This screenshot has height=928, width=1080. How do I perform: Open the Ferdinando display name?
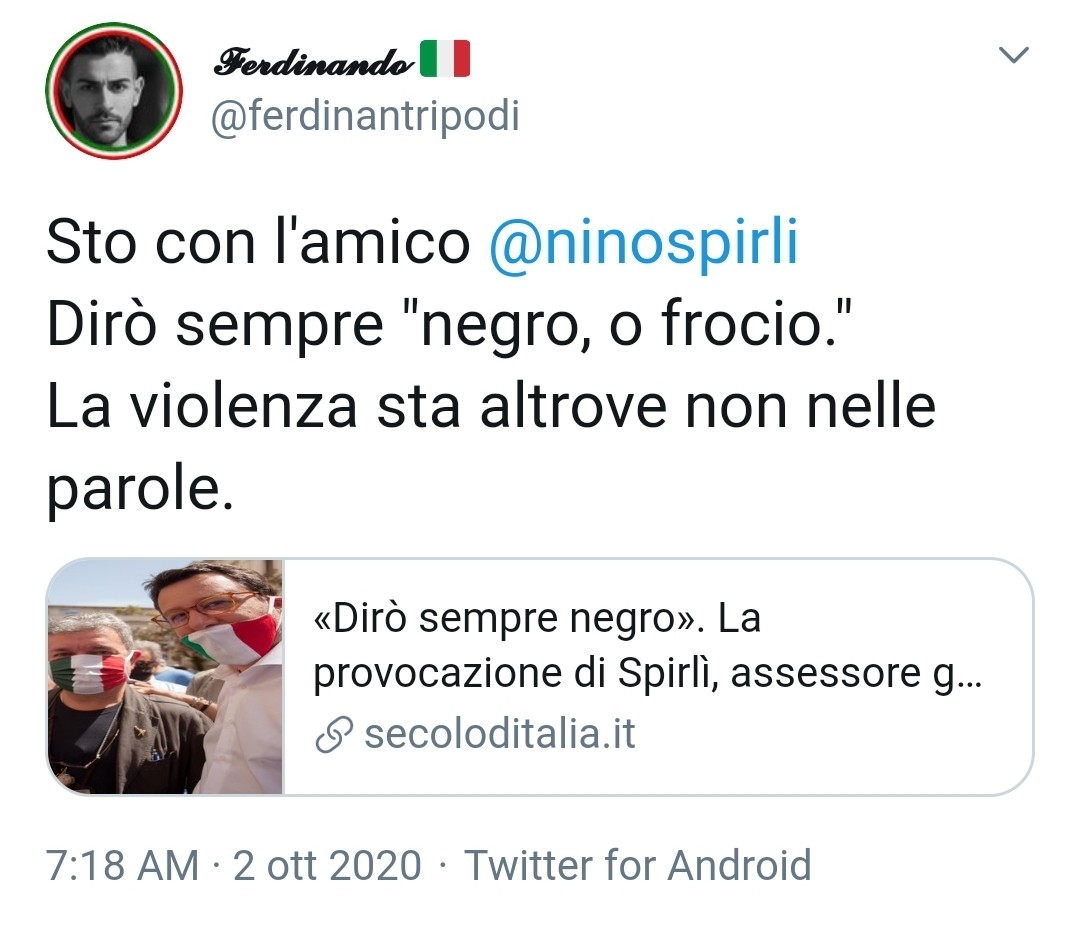(x=313, y=61)
